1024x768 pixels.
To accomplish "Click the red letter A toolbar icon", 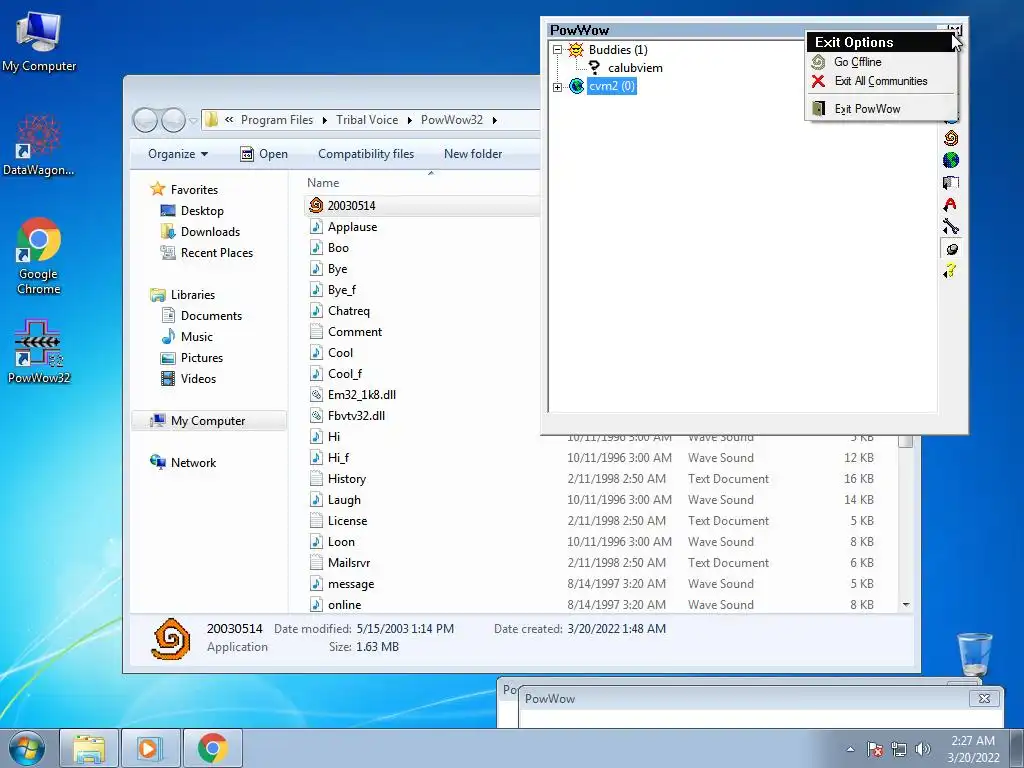I will 951,205.
